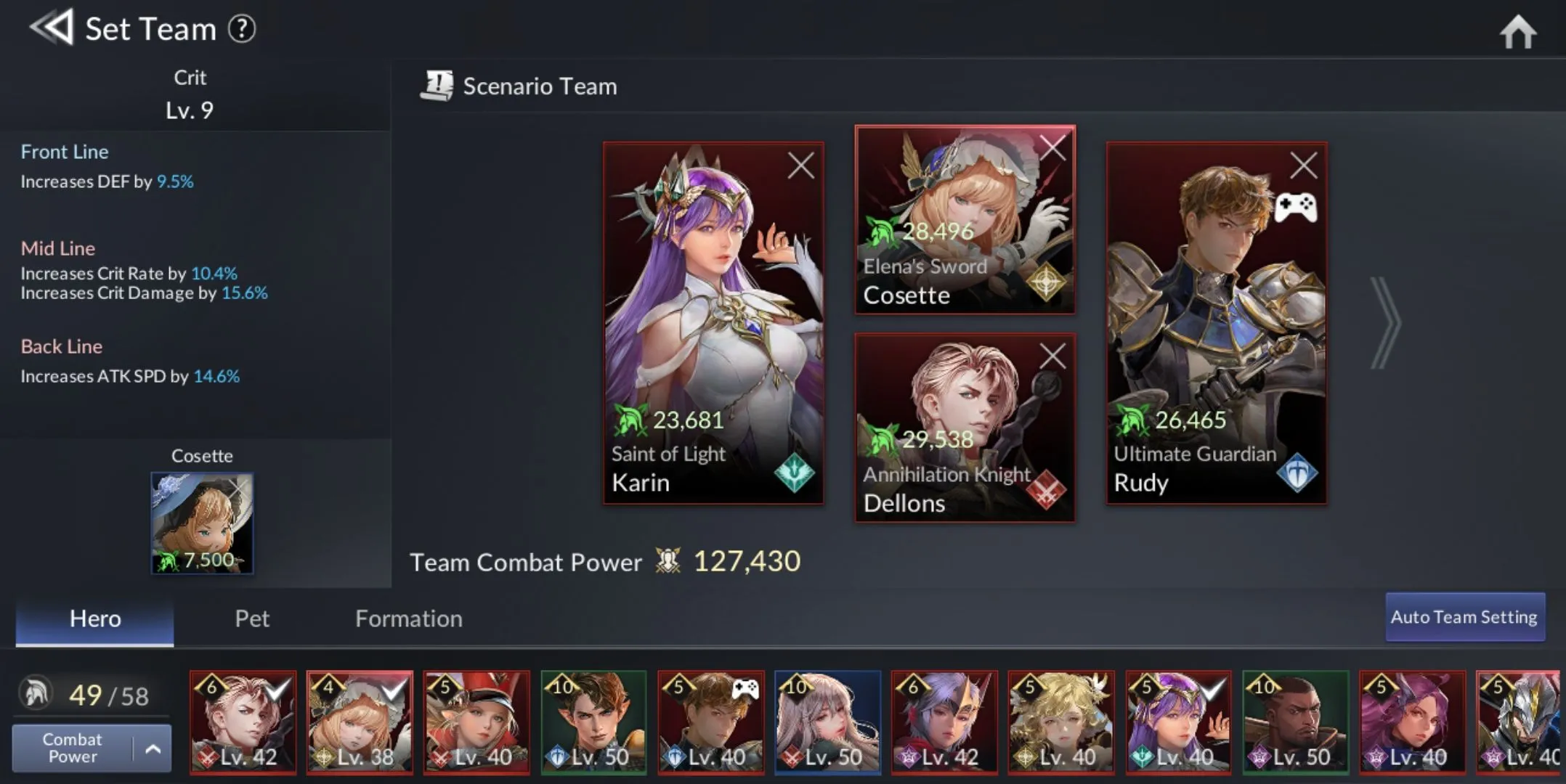Go to next team with right chevron

[x=1384, y=323]
